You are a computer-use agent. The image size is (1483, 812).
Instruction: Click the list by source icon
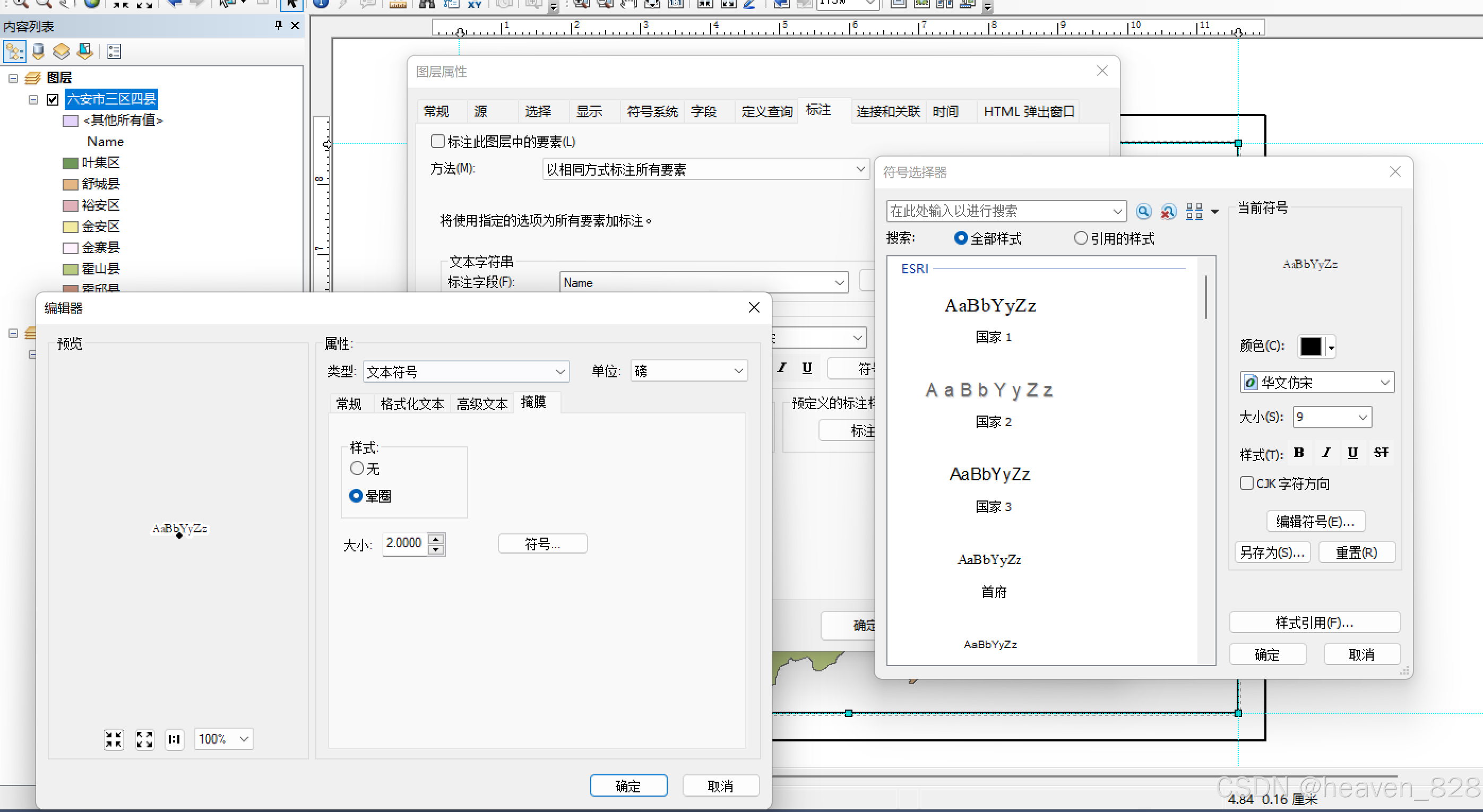(x=39, y=52)
